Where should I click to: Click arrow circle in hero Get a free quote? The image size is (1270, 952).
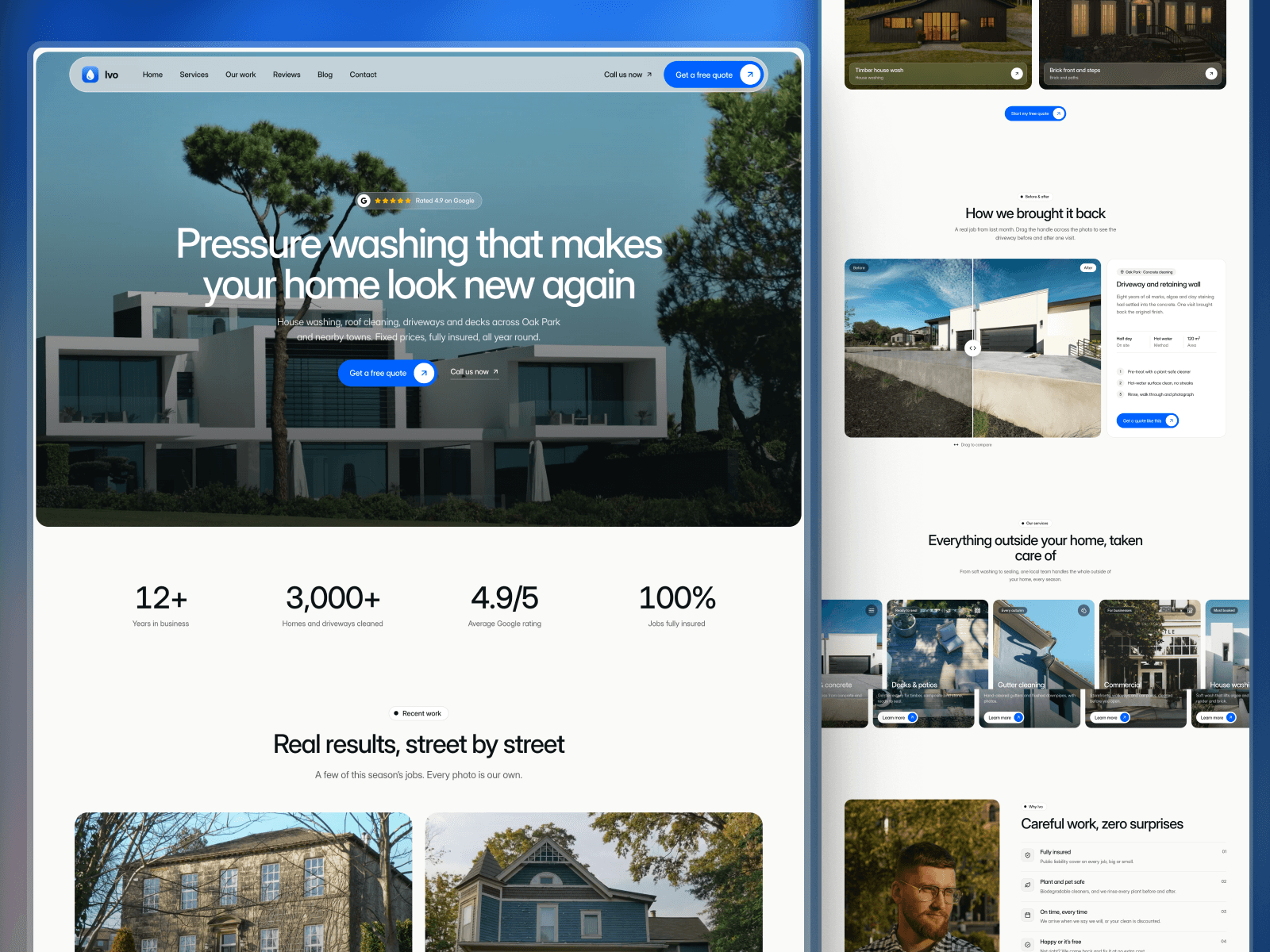click(x=424, y=373)
